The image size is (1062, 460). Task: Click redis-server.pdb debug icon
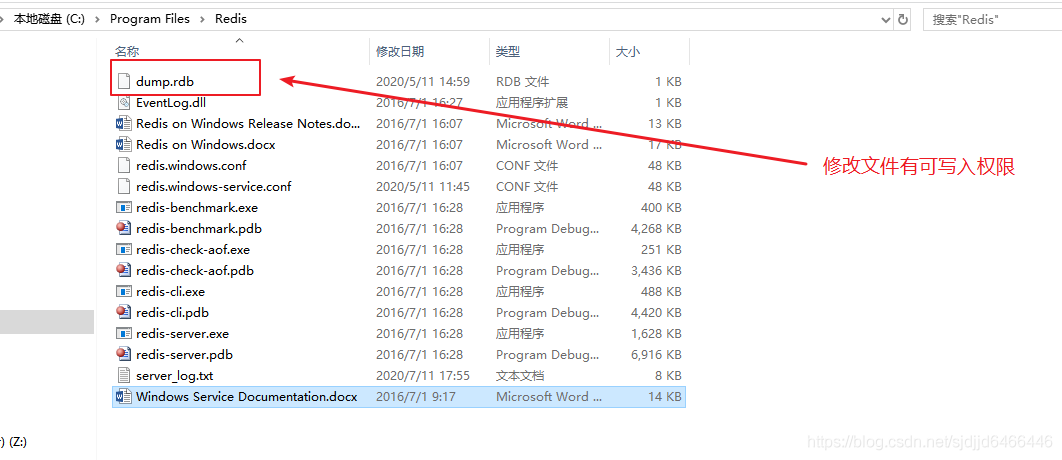click(123, 354)
